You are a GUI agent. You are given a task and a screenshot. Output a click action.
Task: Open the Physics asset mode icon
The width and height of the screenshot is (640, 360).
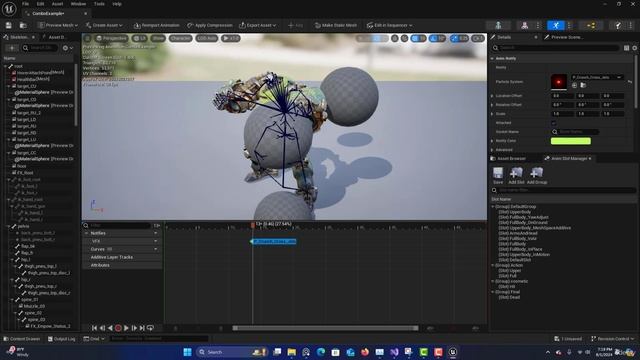[618, 25]
